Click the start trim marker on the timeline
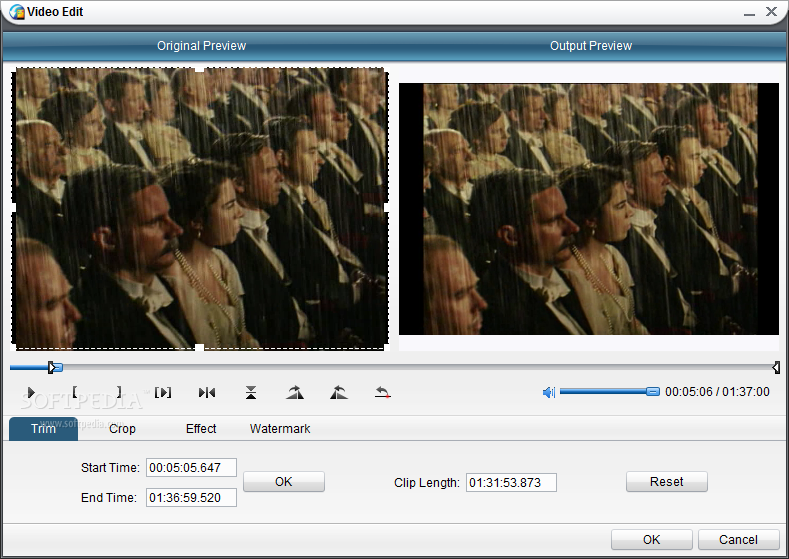 [51, 367]
